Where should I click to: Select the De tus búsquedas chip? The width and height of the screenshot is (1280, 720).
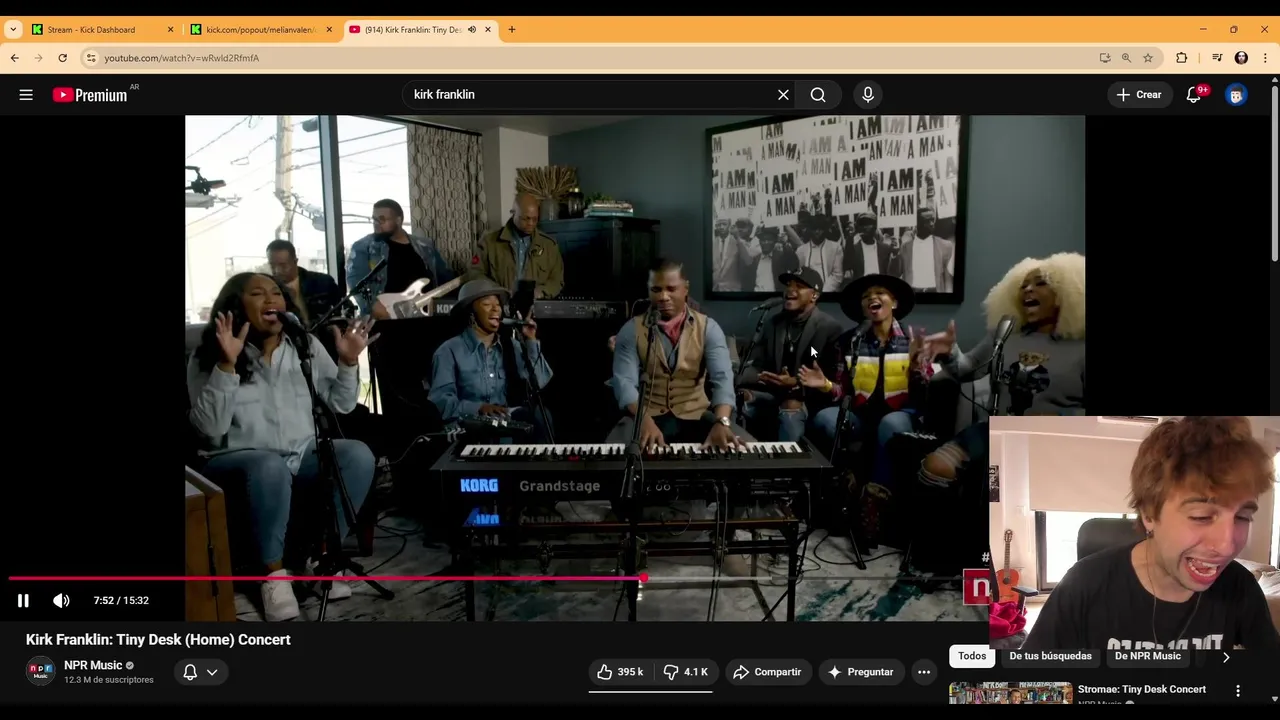(x=1050, y=656)
